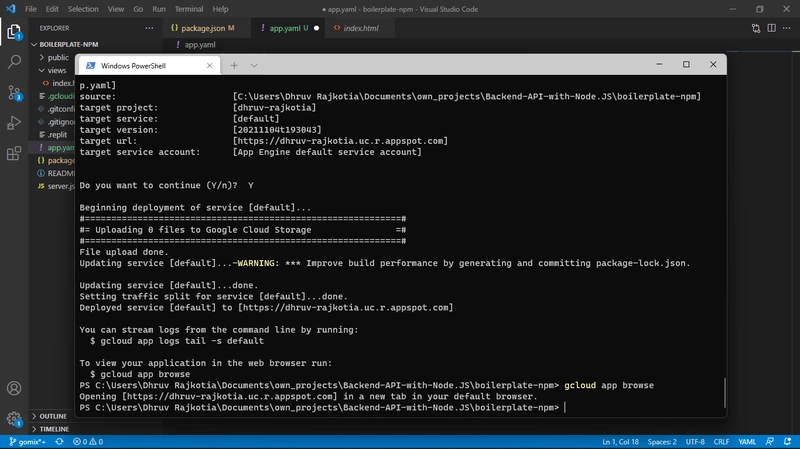Open notifications bell in status bar
This screenshot has height=449, width=800.
pos(788,442)
